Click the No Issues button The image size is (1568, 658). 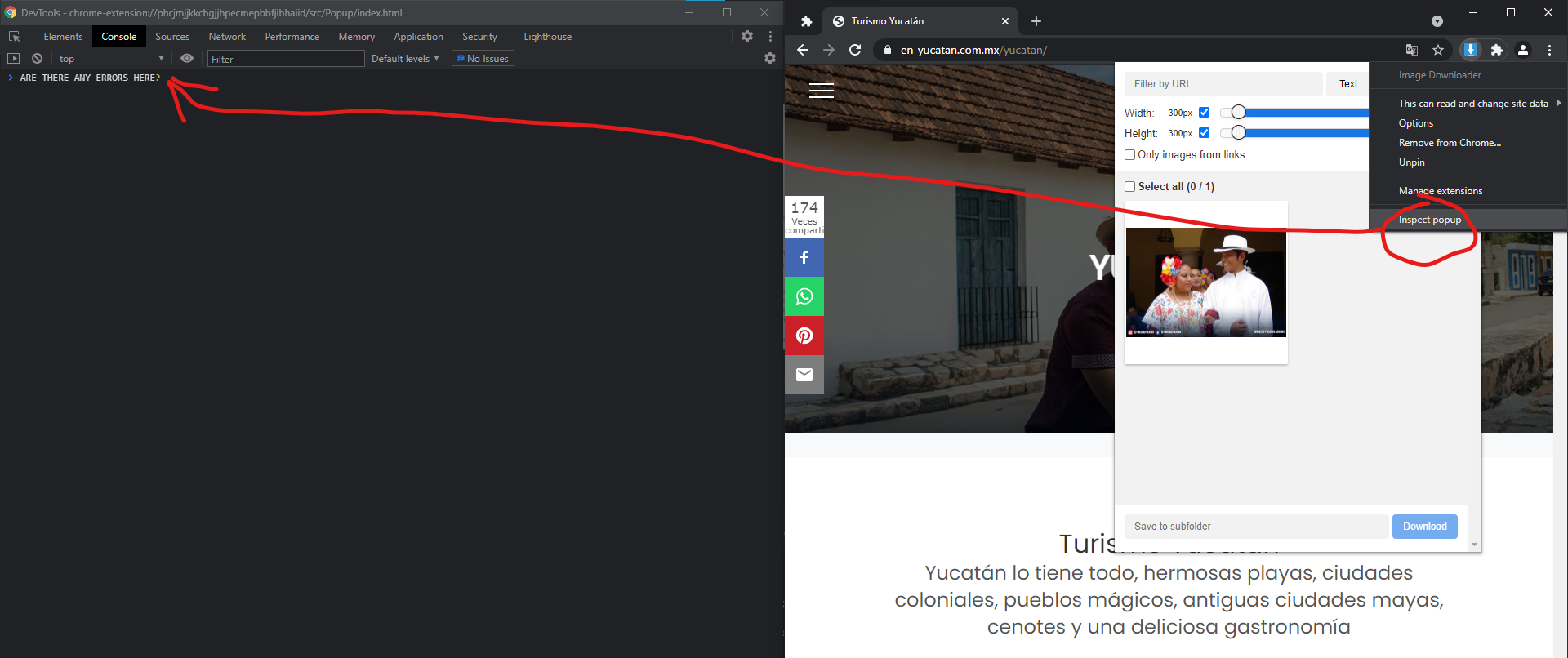click(x=483, y=59)
